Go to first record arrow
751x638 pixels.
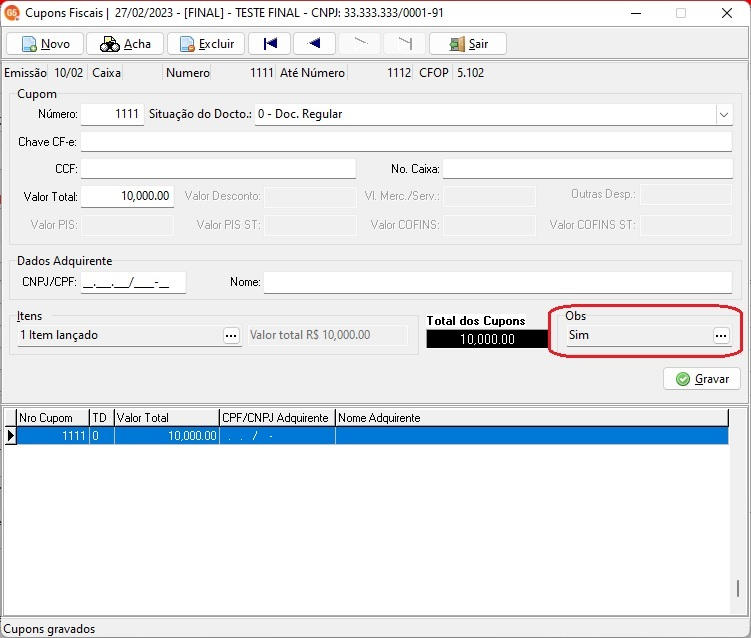point(270,44)
